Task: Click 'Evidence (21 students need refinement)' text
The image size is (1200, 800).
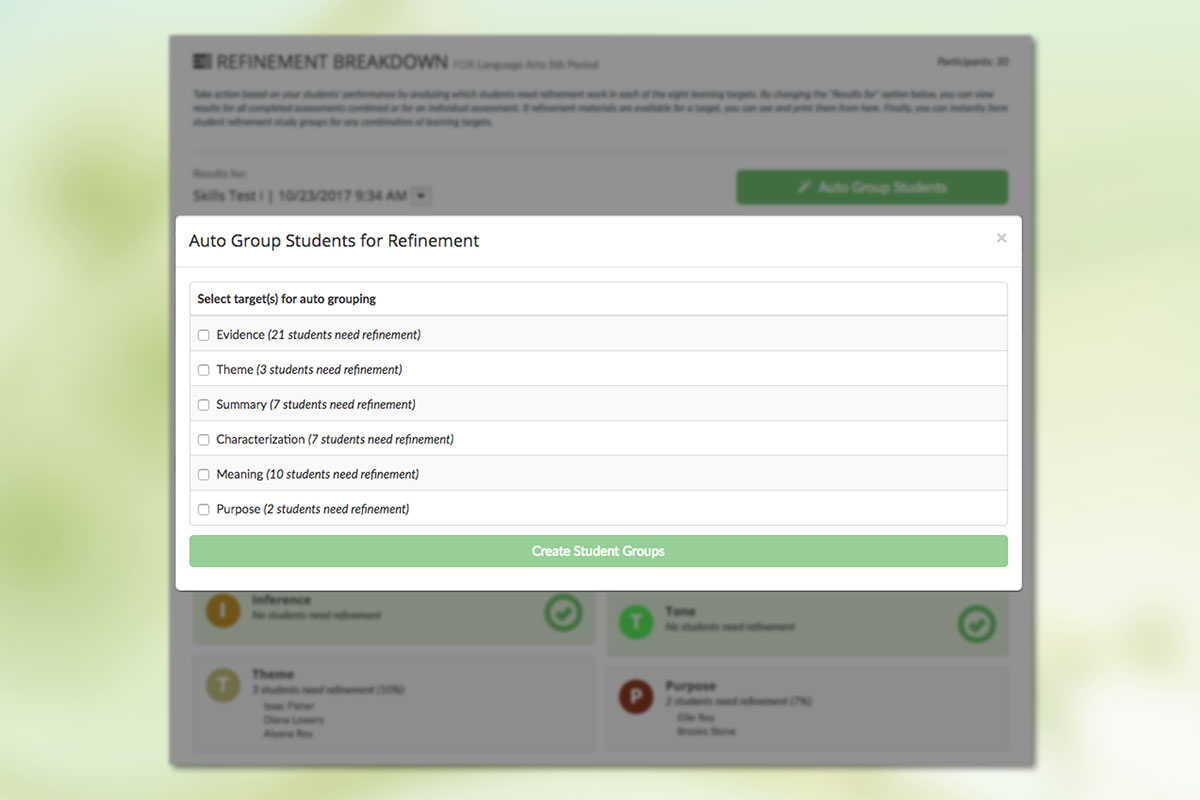Action: (x=318, y=335)
